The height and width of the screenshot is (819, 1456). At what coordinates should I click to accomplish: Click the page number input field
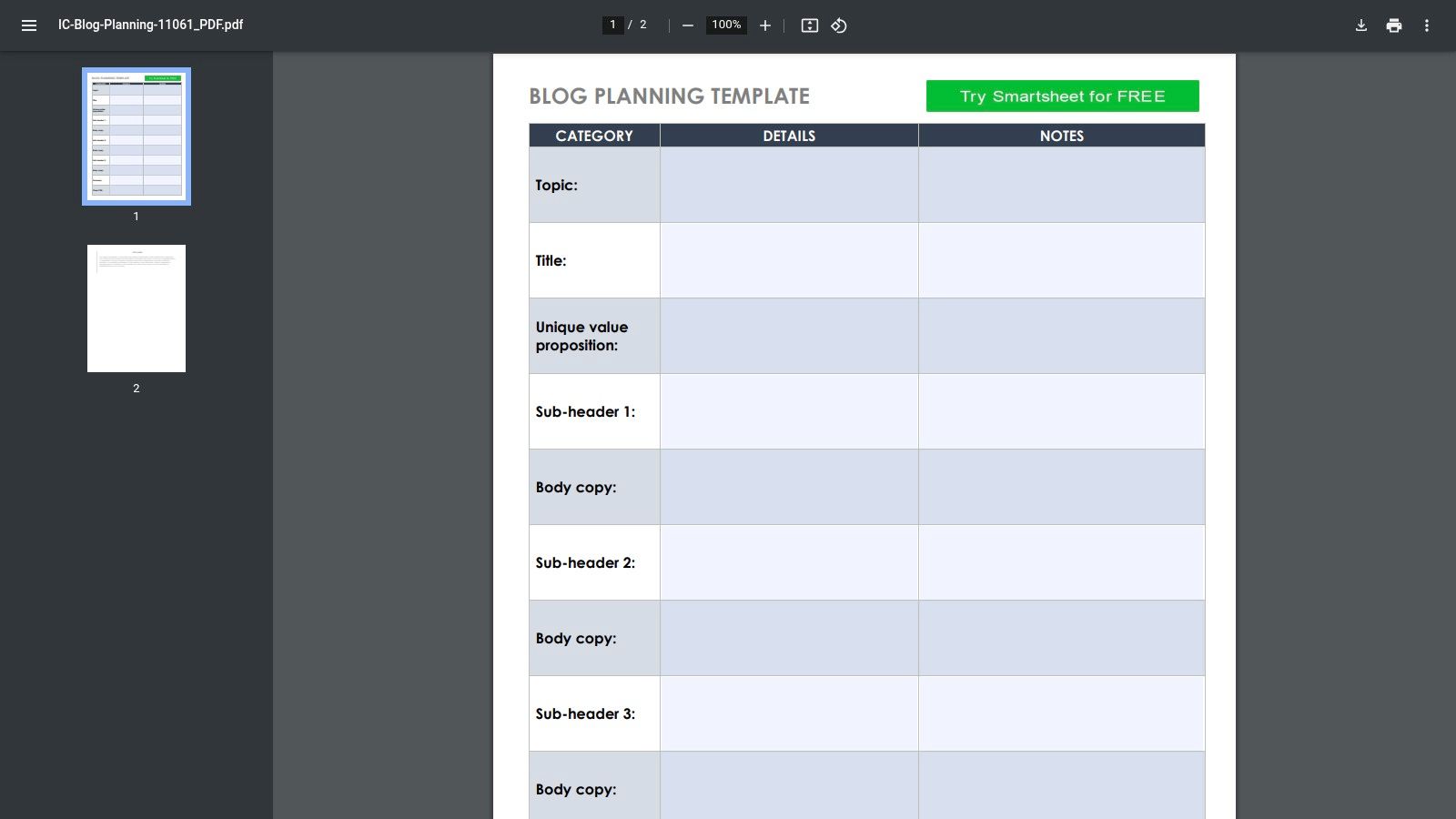[x=612, y=25]
